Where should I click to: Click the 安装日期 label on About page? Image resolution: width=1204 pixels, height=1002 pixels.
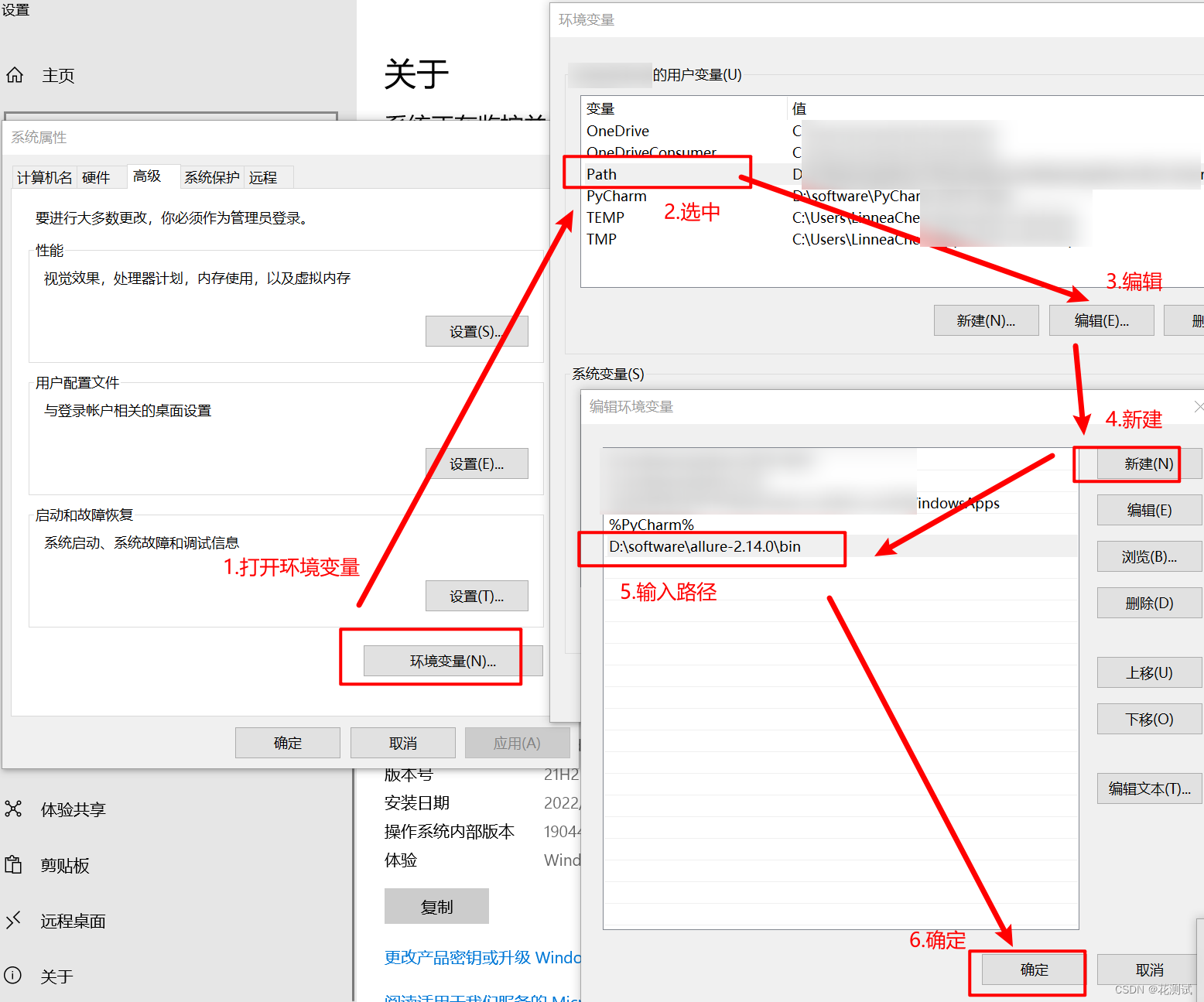(x=417, y=803)
